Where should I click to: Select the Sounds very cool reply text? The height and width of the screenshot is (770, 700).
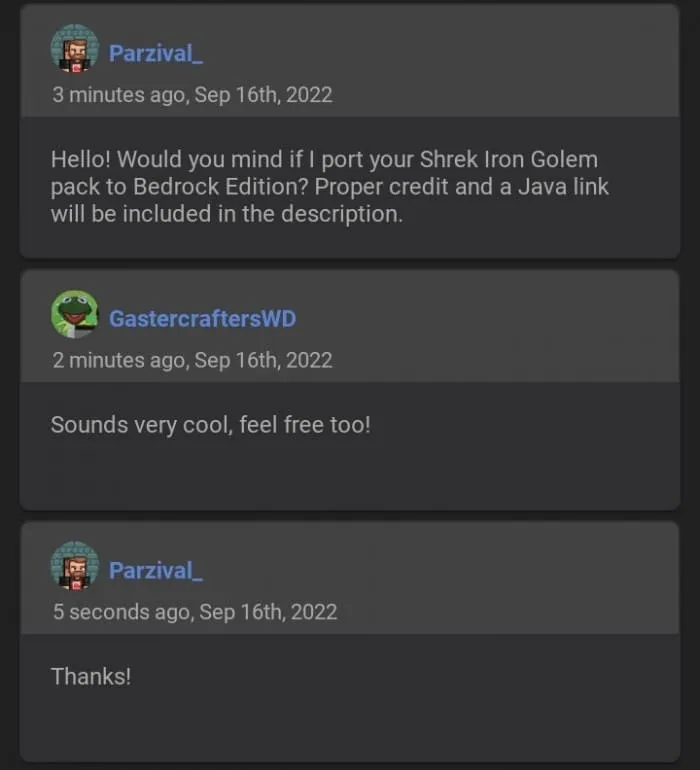tap(210, 425)
